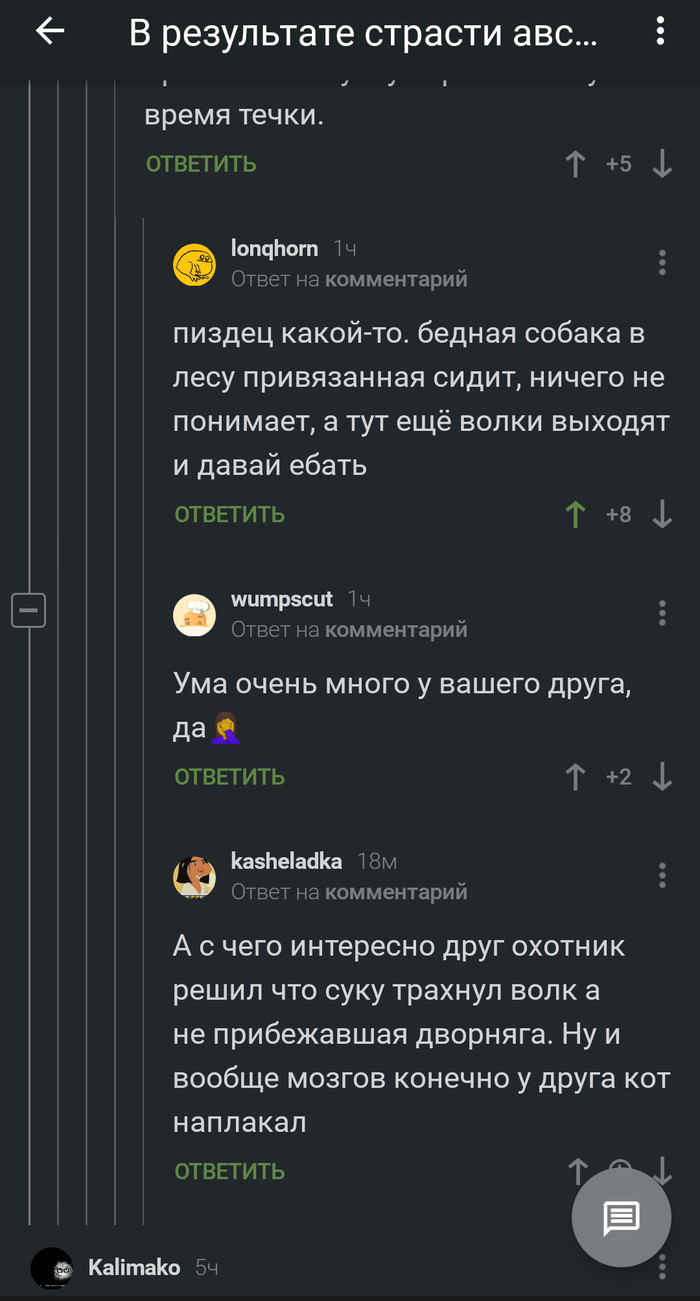Upvote the top comment rated +5
The height and width of the screenshot is (1301, 700).
575,164
